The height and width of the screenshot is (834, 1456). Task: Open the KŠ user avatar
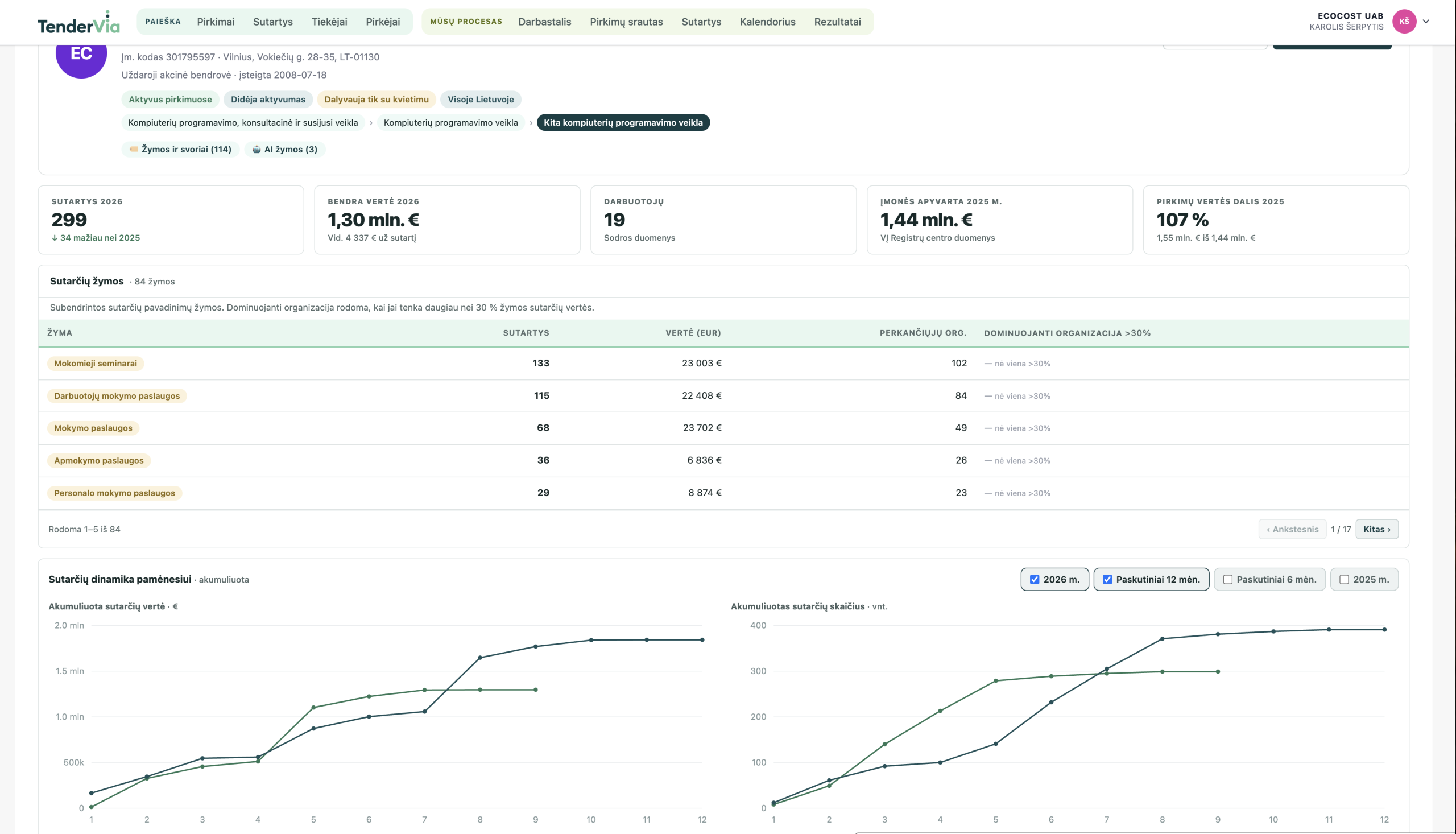[1404, 21]
